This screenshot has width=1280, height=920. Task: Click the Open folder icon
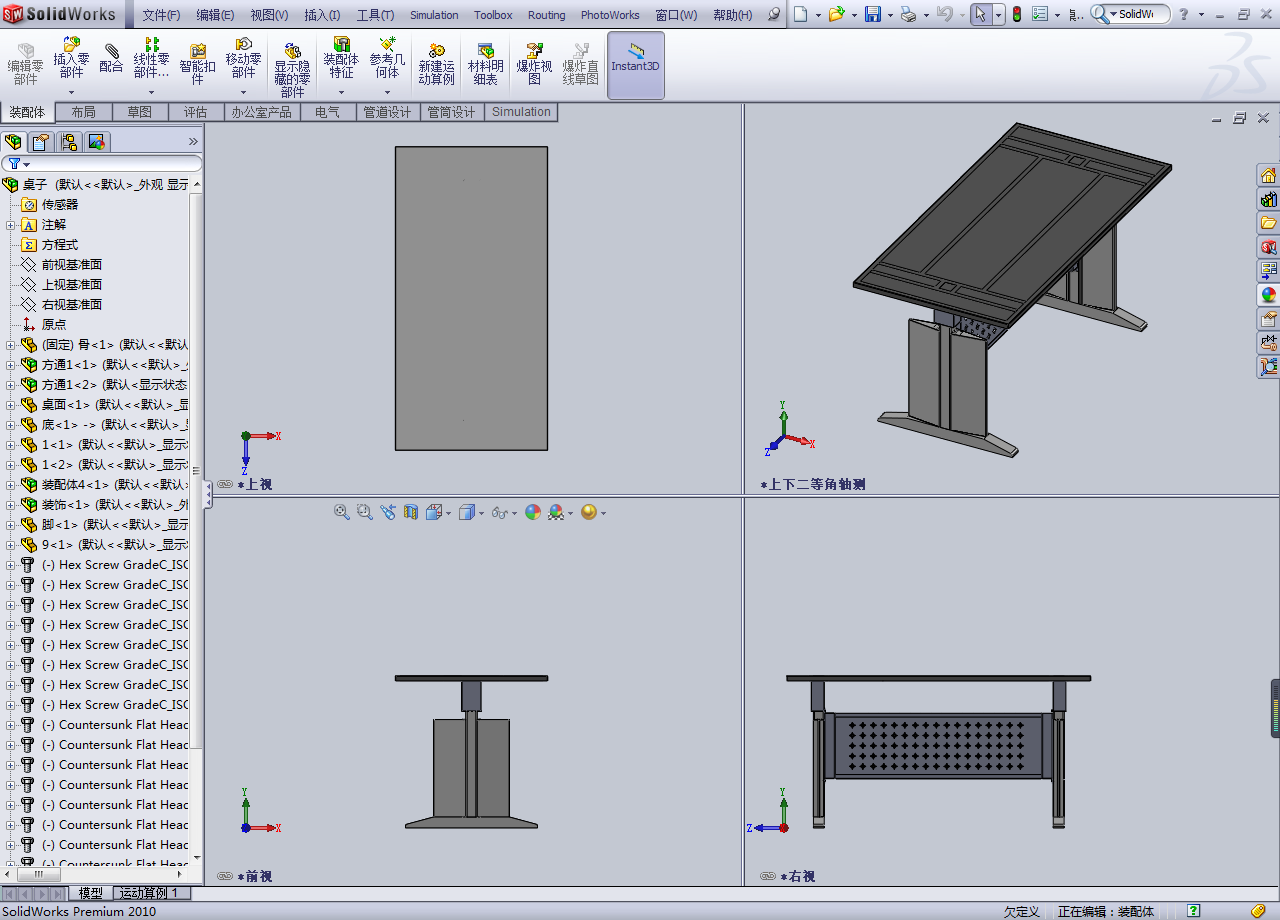click(x=836, y=14)
